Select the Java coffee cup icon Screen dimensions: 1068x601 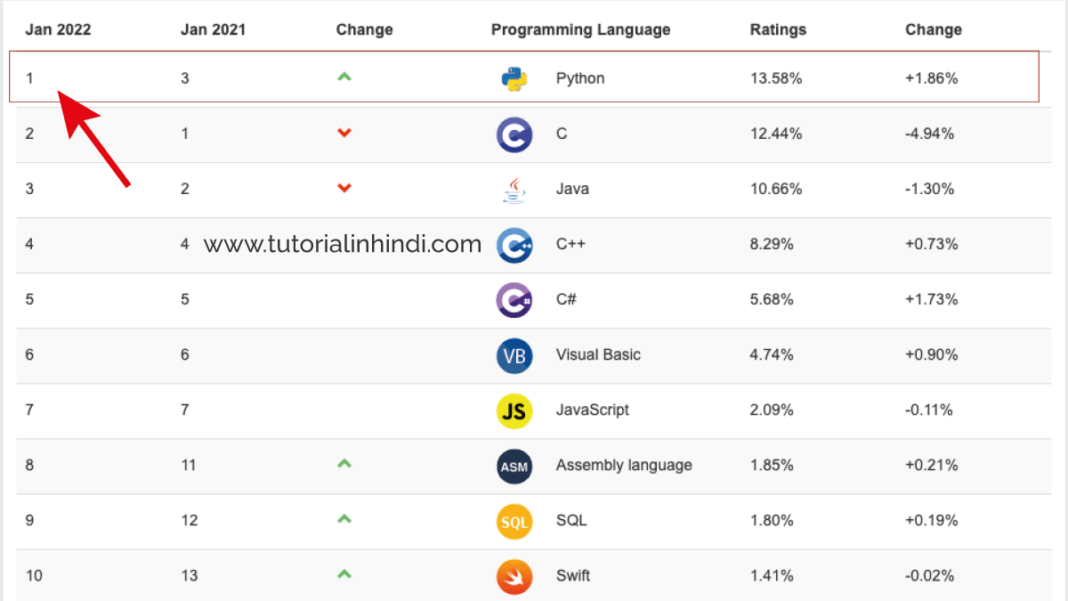coord(514,190)
